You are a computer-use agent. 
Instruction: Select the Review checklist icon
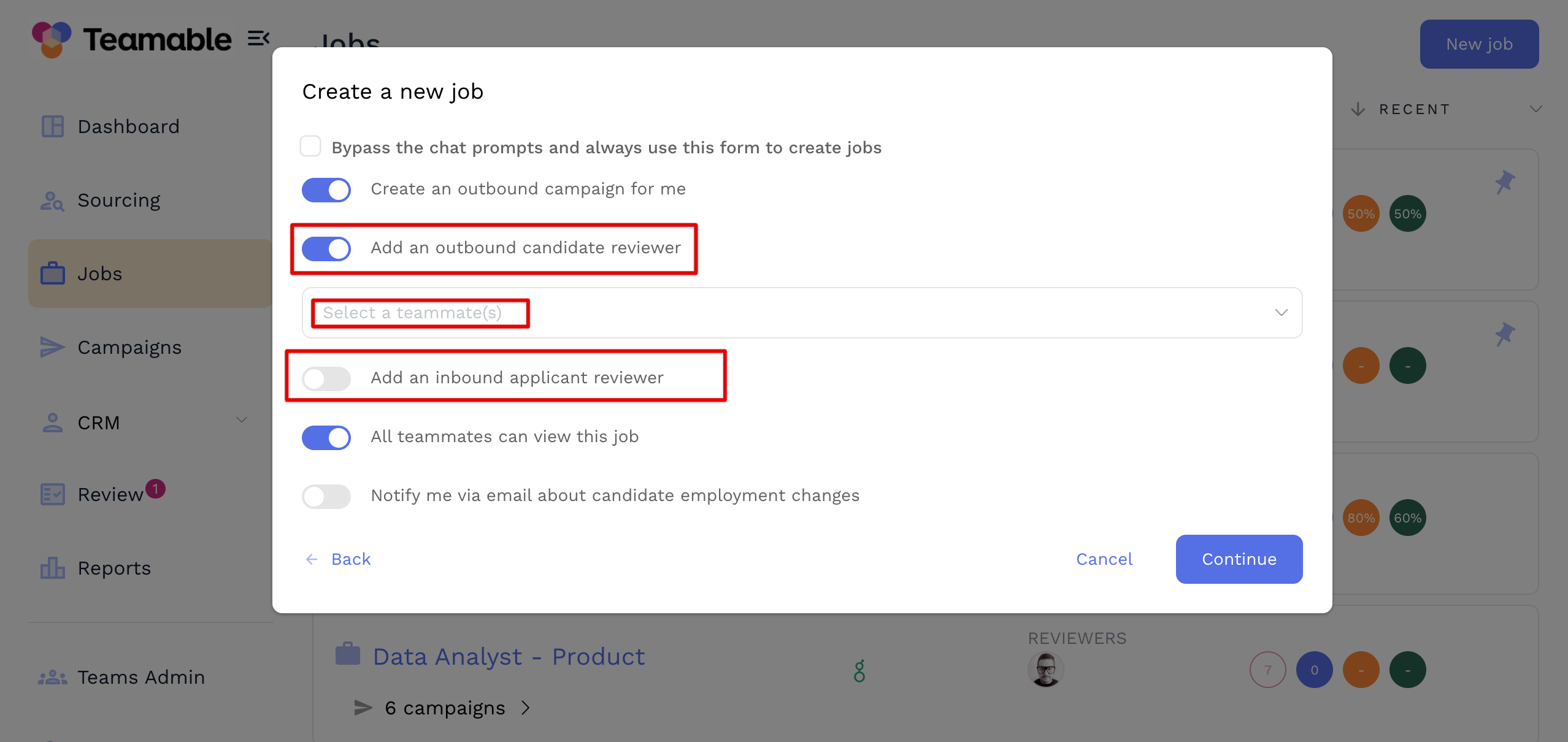(52, 494)
